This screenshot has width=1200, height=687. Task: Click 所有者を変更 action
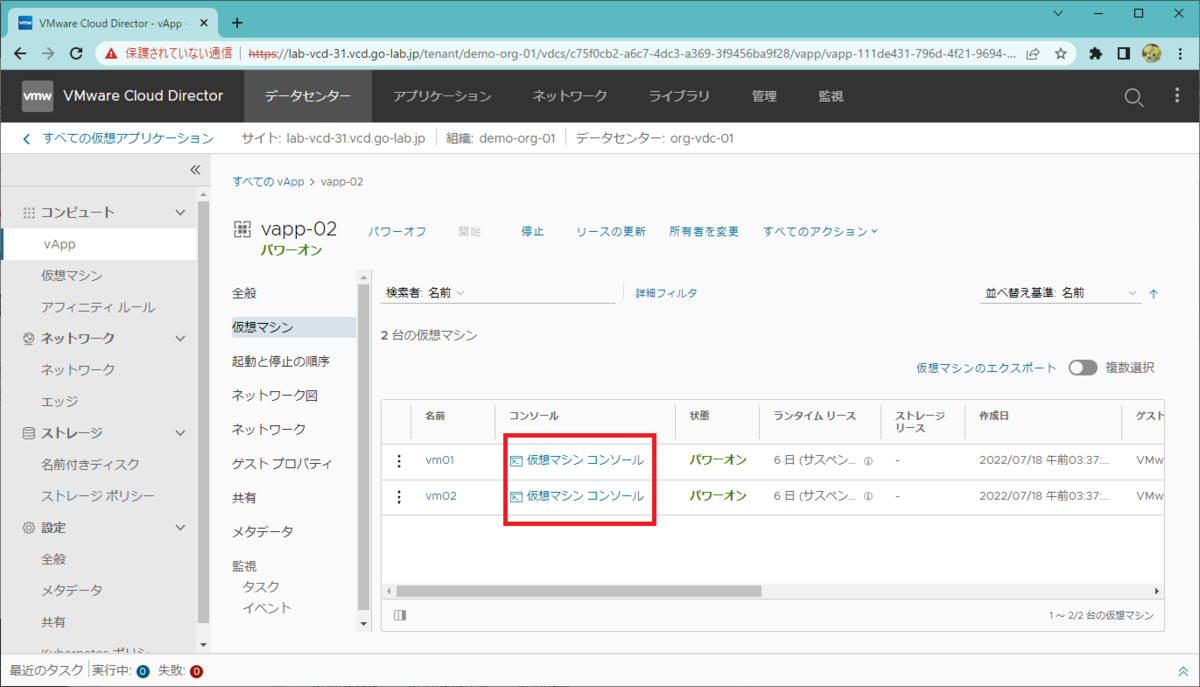coord(704,231)
